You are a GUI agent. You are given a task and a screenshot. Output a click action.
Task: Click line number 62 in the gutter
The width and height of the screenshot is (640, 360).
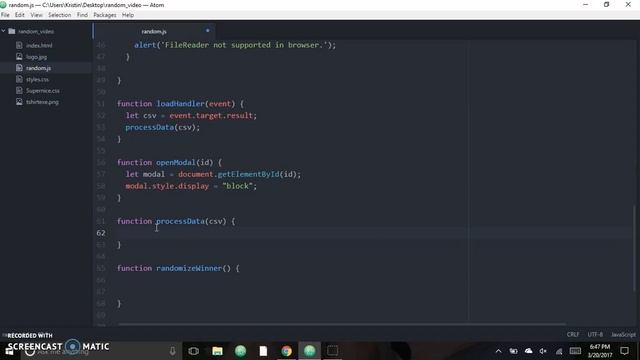click(101, 233)
